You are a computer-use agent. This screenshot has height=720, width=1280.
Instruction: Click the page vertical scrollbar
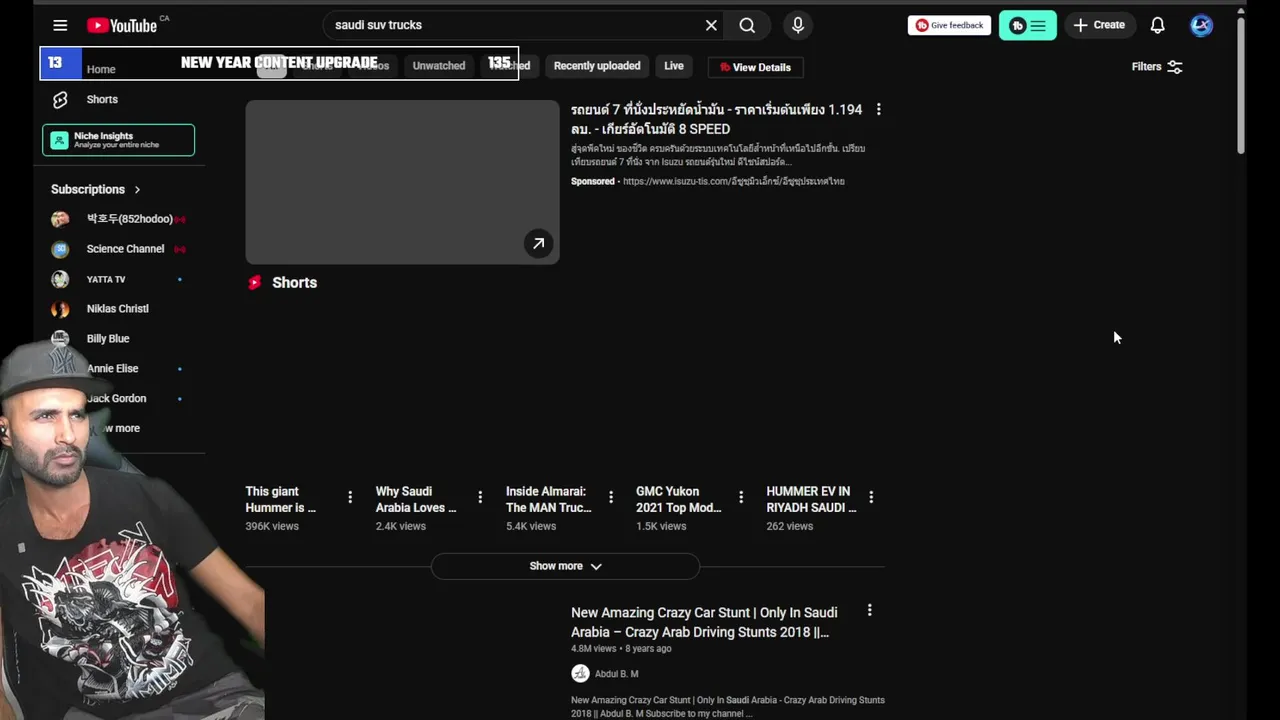pyautogui.click(x=1241, y=85)
